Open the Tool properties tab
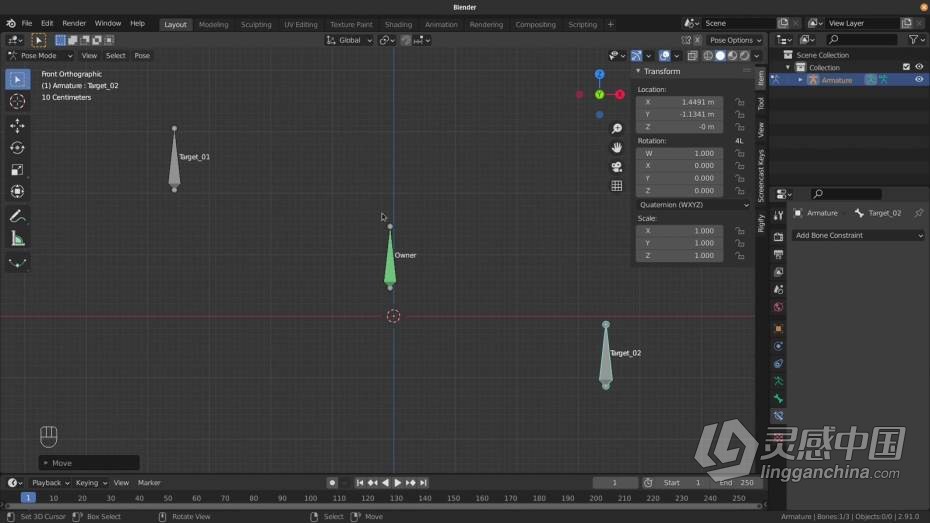Viewport: 930px width, 523px height. [778, 216]
